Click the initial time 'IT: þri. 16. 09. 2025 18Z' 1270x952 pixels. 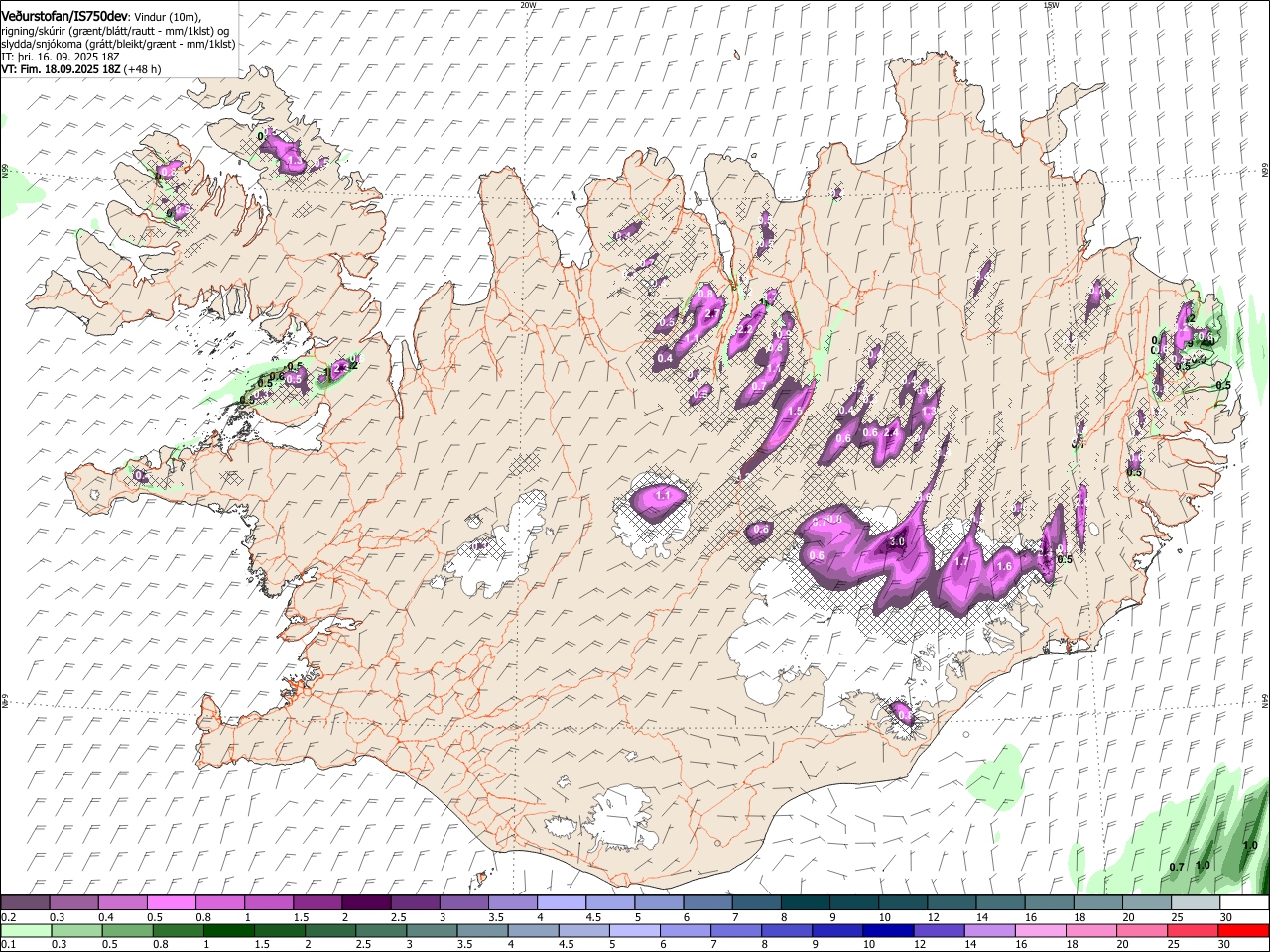coord(61,57)
